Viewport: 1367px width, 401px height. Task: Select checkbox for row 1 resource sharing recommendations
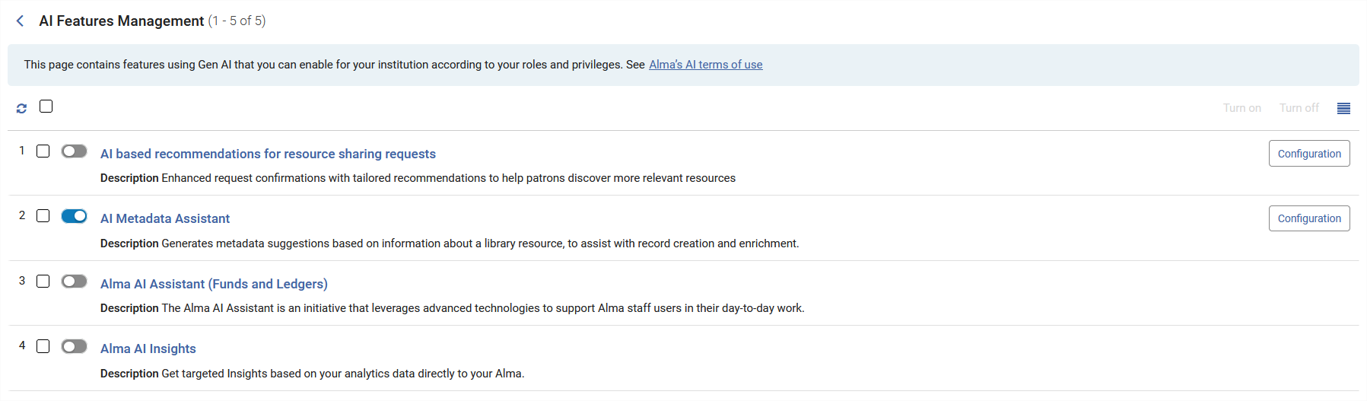(x=43, y=151)
